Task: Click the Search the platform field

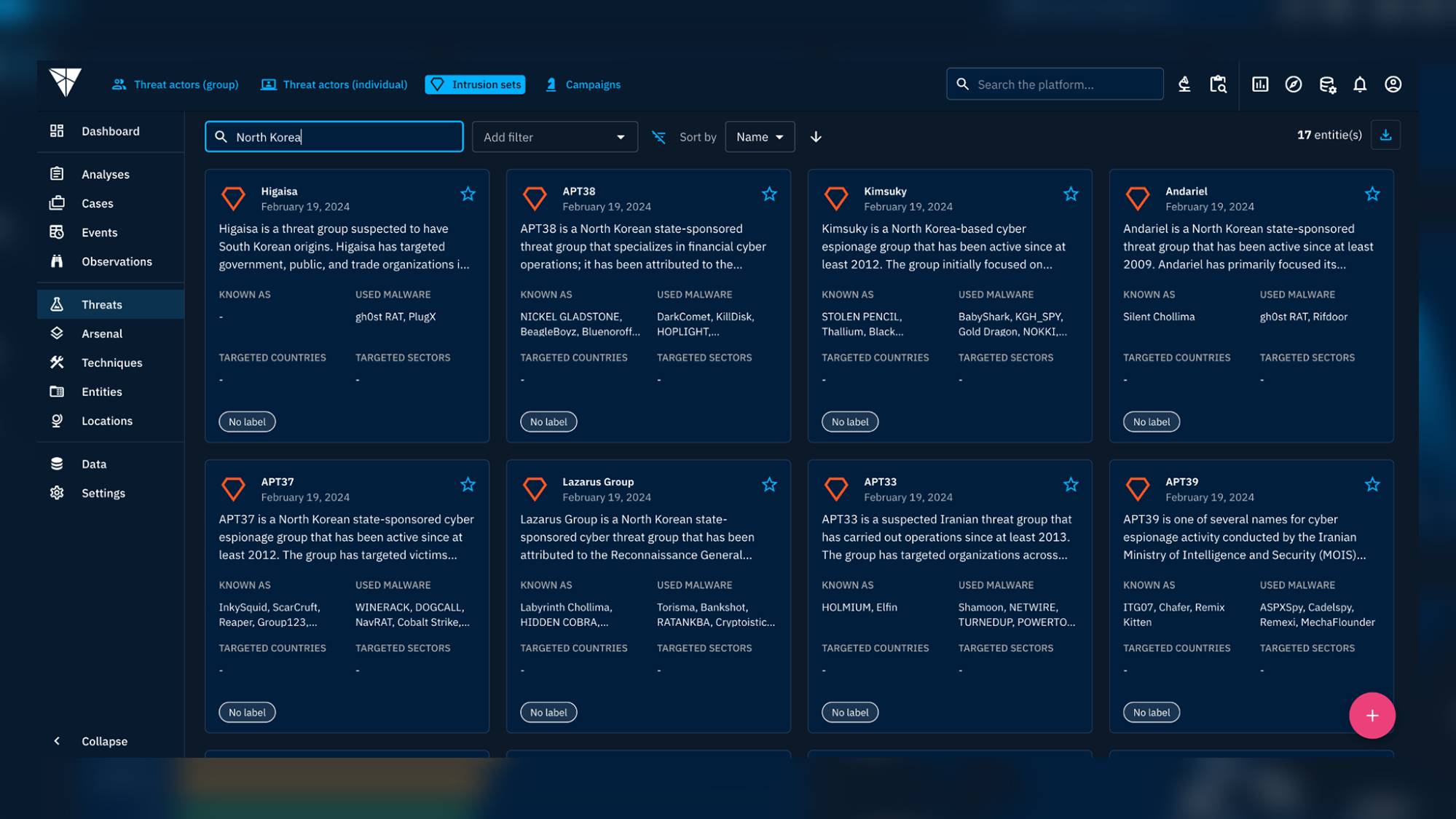Action: (x=1054, y=84)
